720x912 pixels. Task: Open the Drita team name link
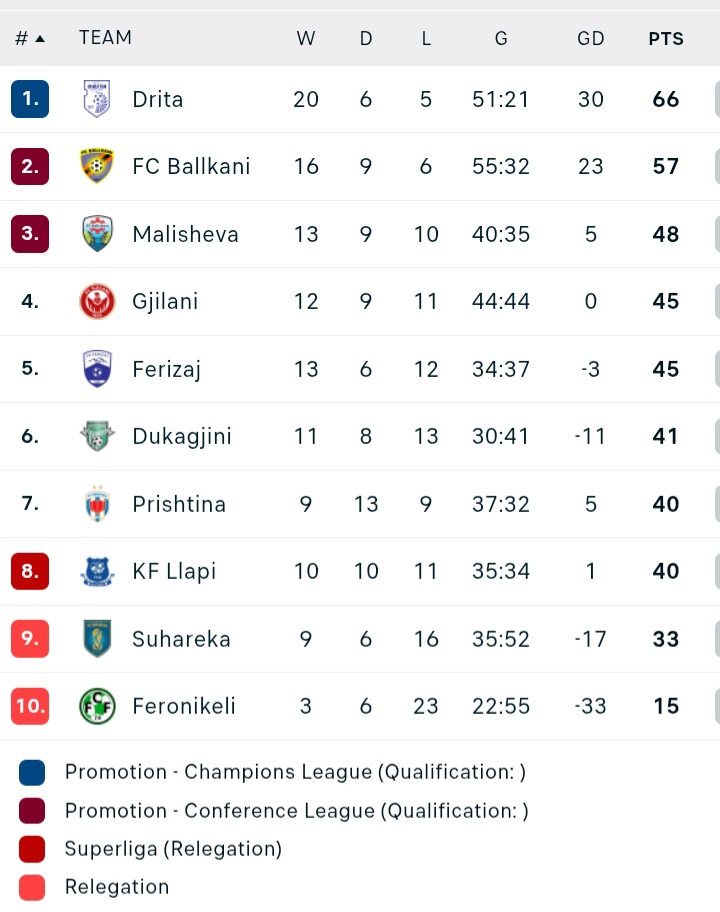(x=158, y=99)
